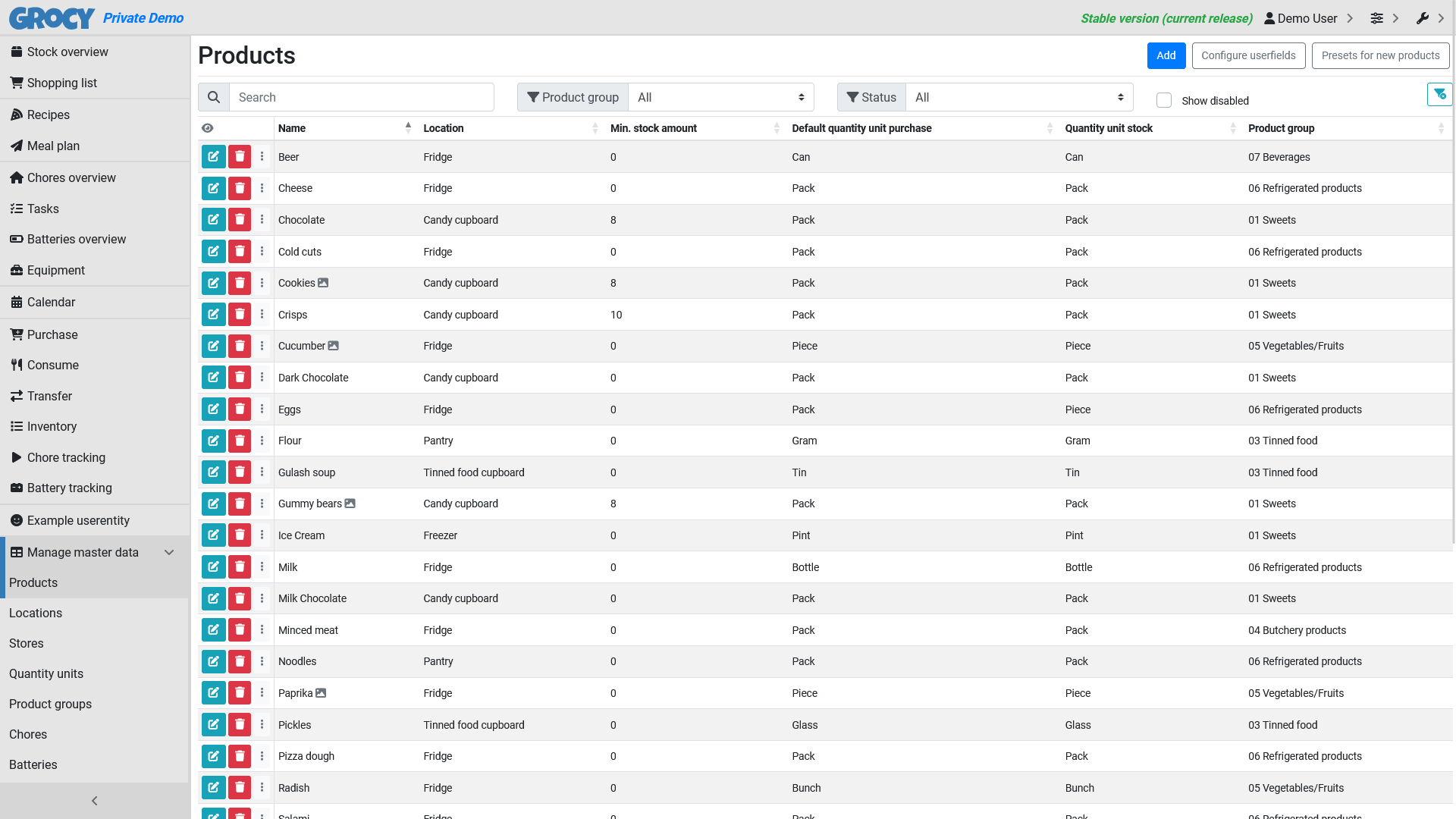Open the Calendar page
The height and width of the screenshot is (819, 1456).
pos(95,302)
